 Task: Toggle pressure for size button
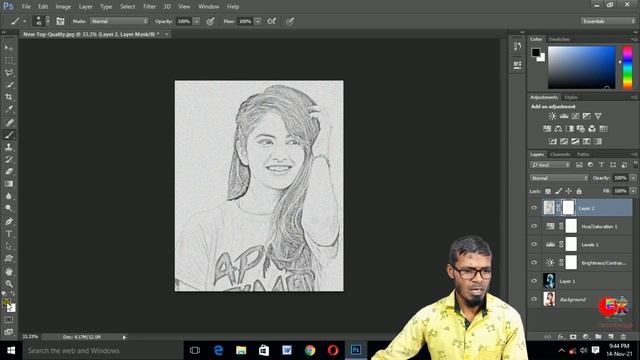pyautogui.click(x=290, y=21)
